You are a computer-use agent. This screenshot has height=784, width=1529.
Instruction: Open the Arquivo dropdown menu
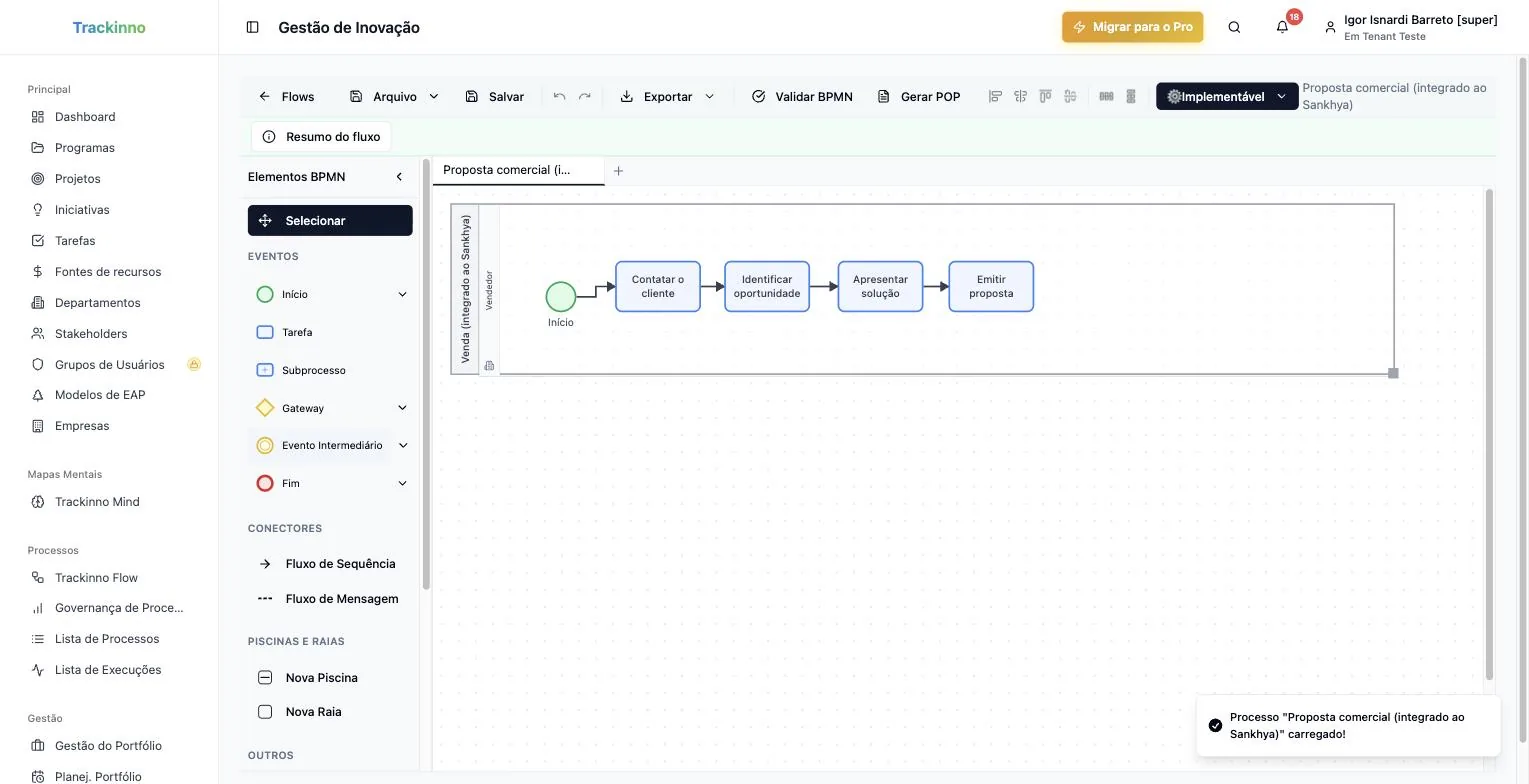tap(394, 96)
